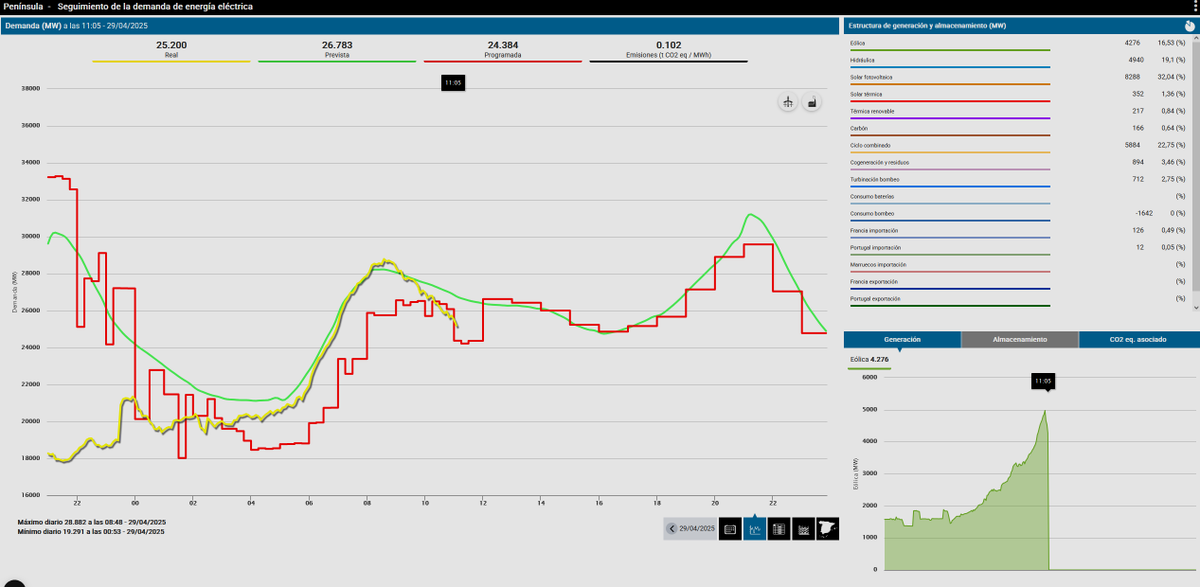Select the demand line graph view icon
The width and height of the screenshot is (1200, 587).
755,529
